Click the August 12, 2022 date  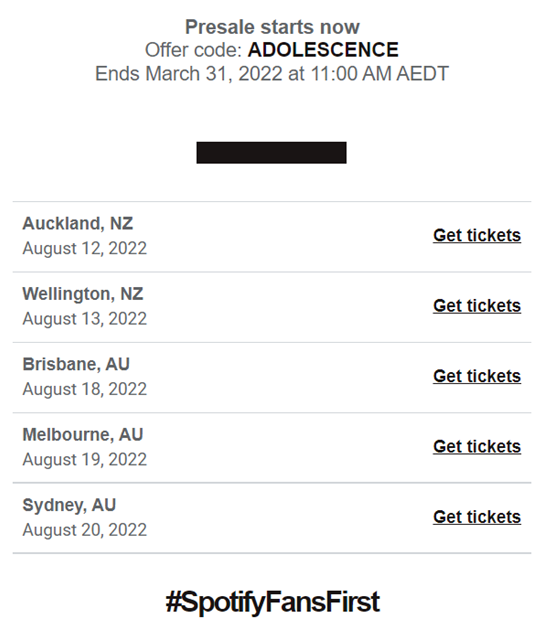tap(84, 248)
